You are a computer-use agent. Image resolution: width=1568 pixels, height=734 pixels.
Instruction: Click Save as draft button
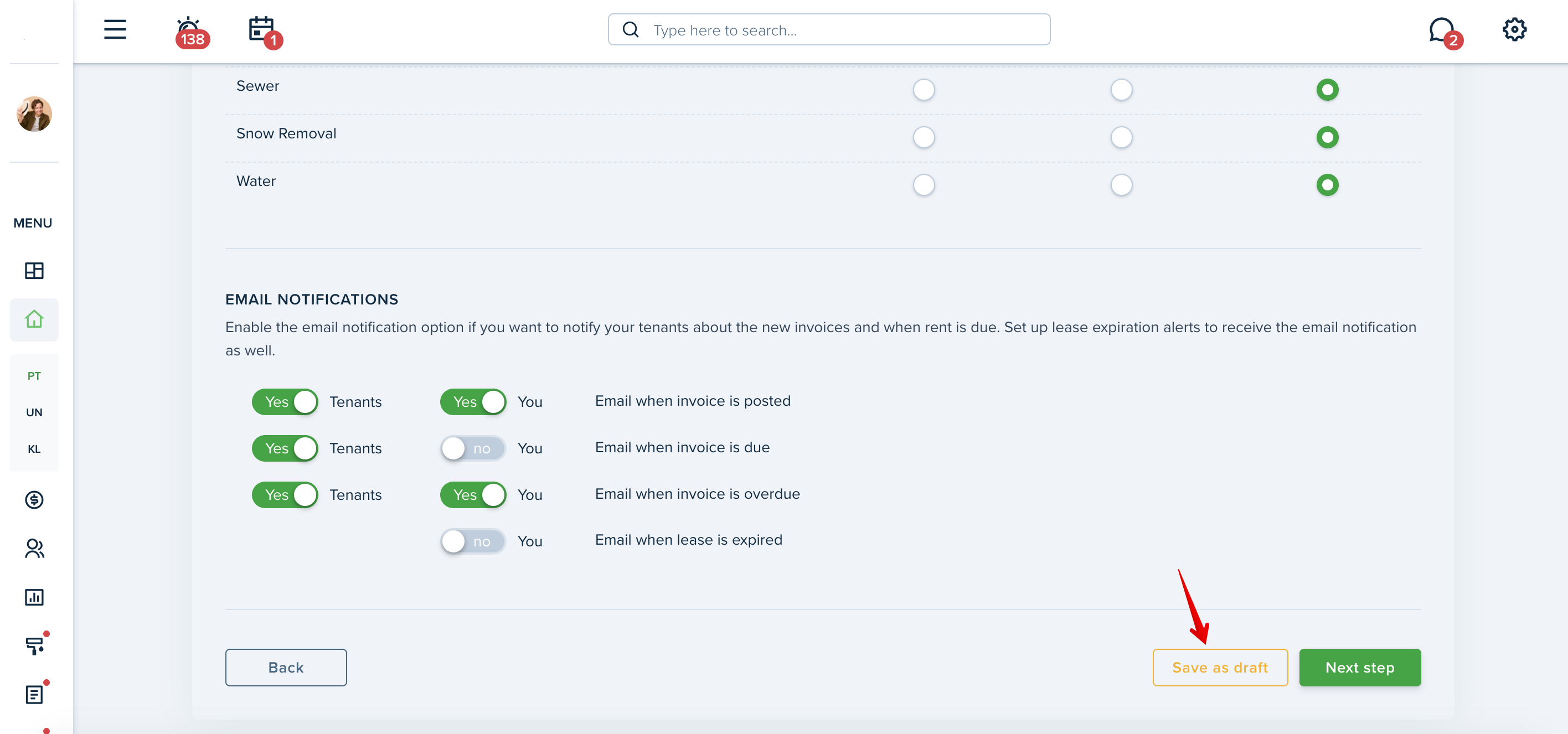pyautogui.click(x=1220, y=667)
